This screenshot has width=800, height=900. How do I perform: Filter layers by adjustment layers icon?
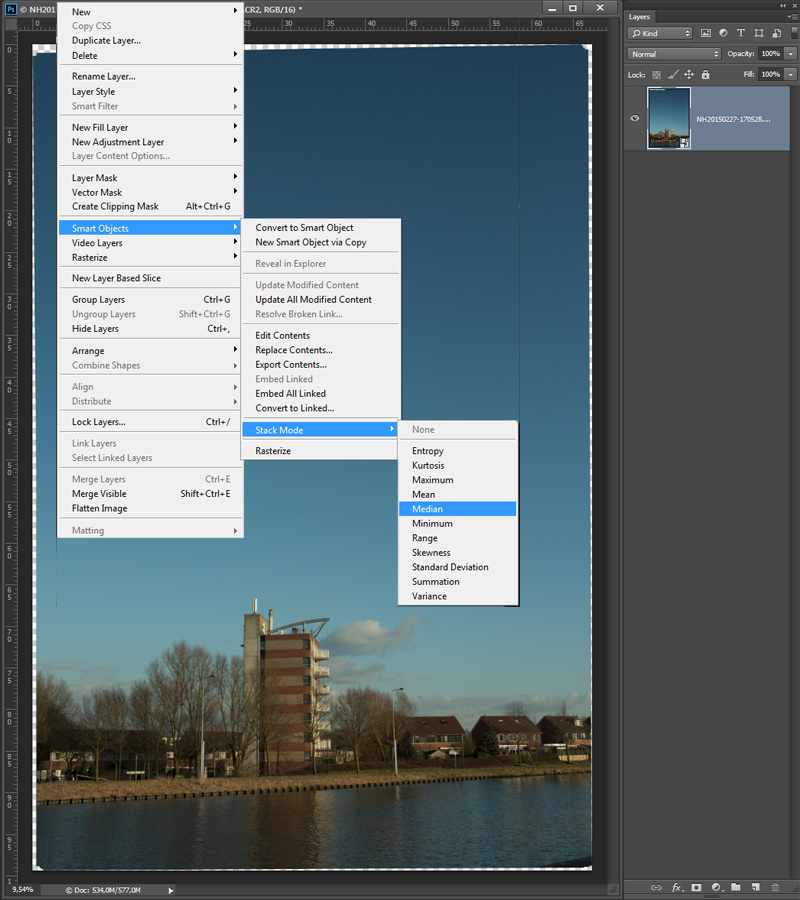click(x=723, y=33)
